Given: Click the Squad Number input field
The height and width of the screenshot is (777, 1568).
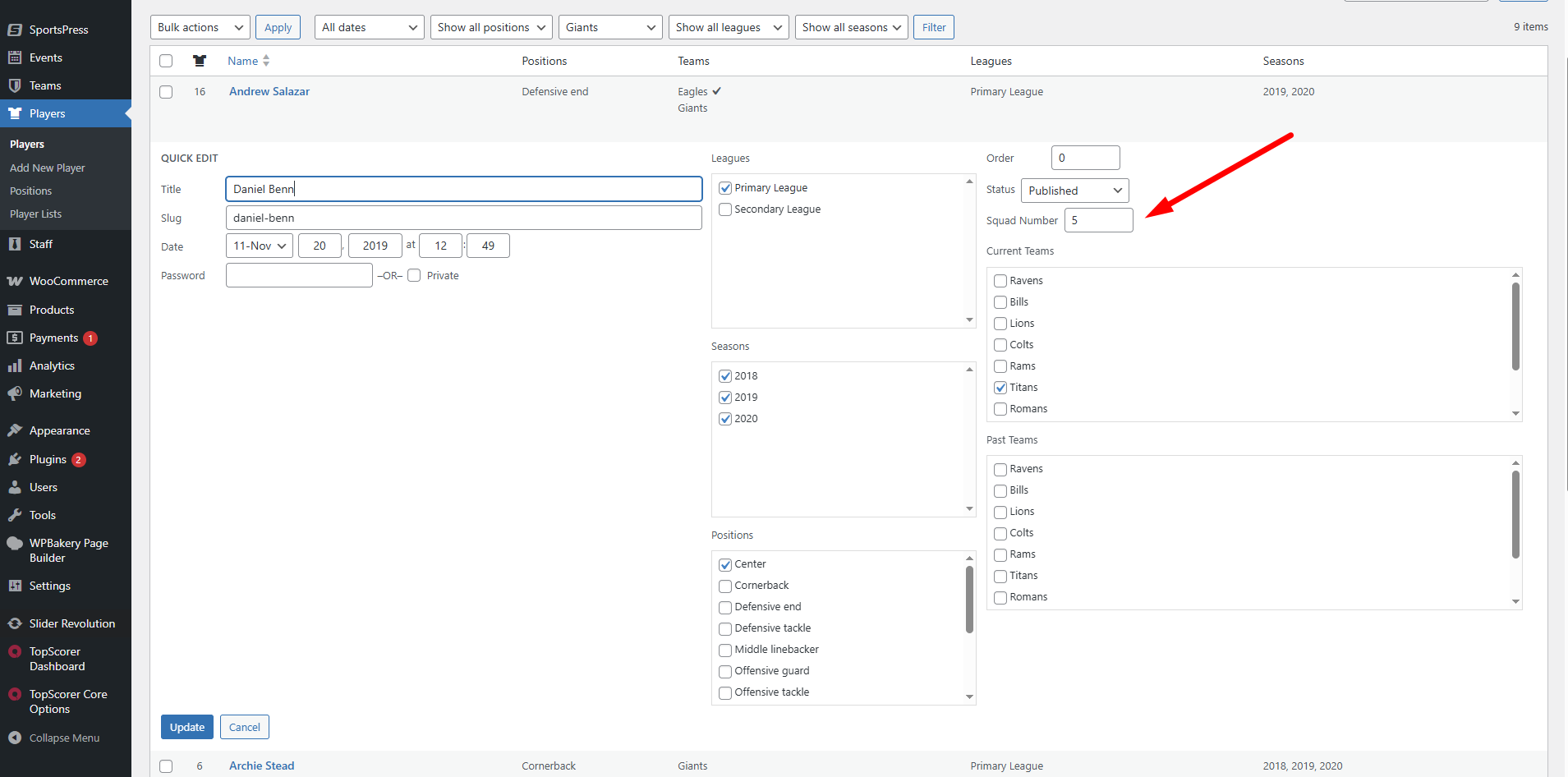Looking at the screenshot, I should click(x=1099, y=220).
